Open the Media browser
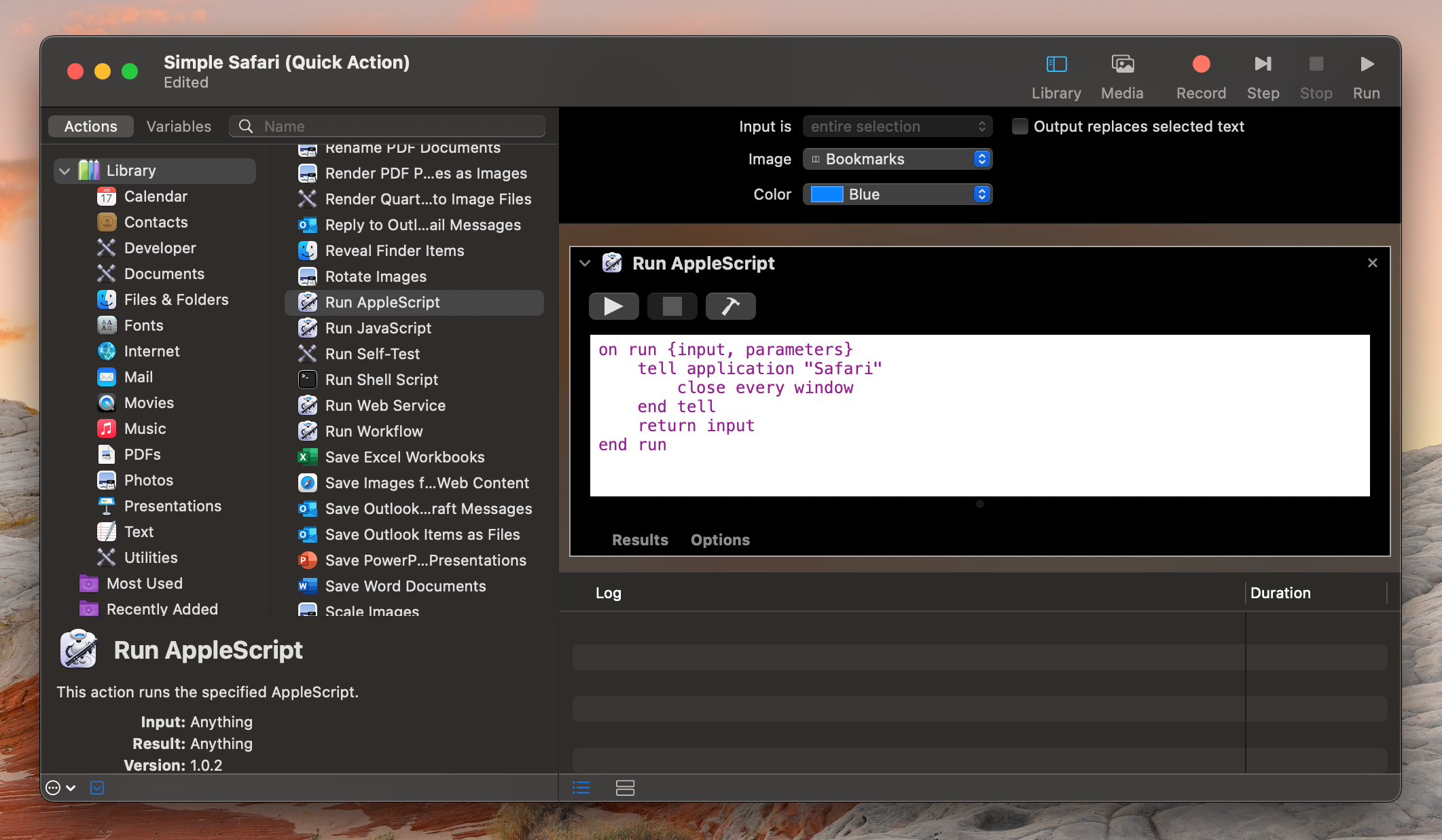This screenshot has height=840, width=1442. (1121, 65)
